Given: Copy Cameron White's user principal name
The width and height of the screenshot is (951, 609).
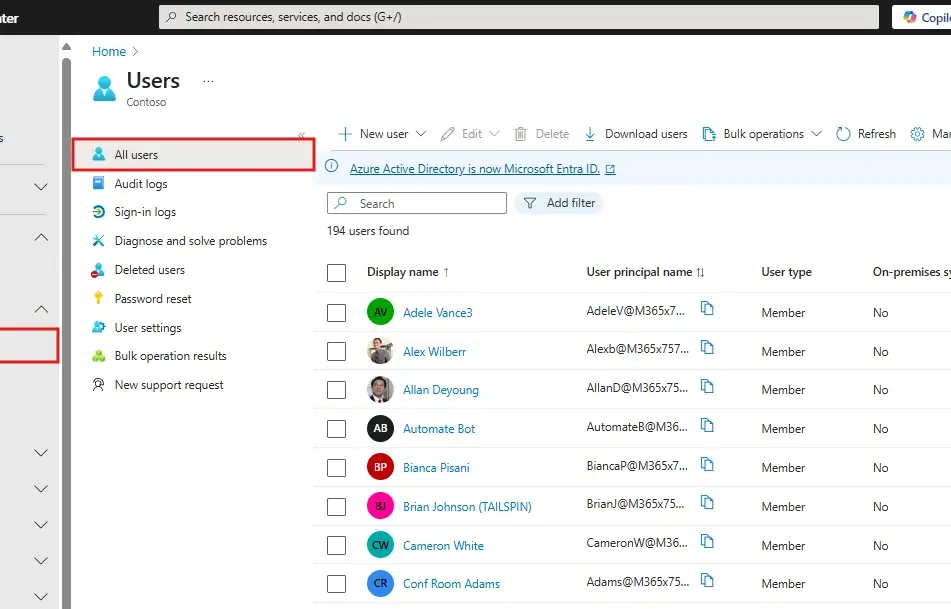Looking at the screenshot, I should pyautogui.click(x=707, y=541).
